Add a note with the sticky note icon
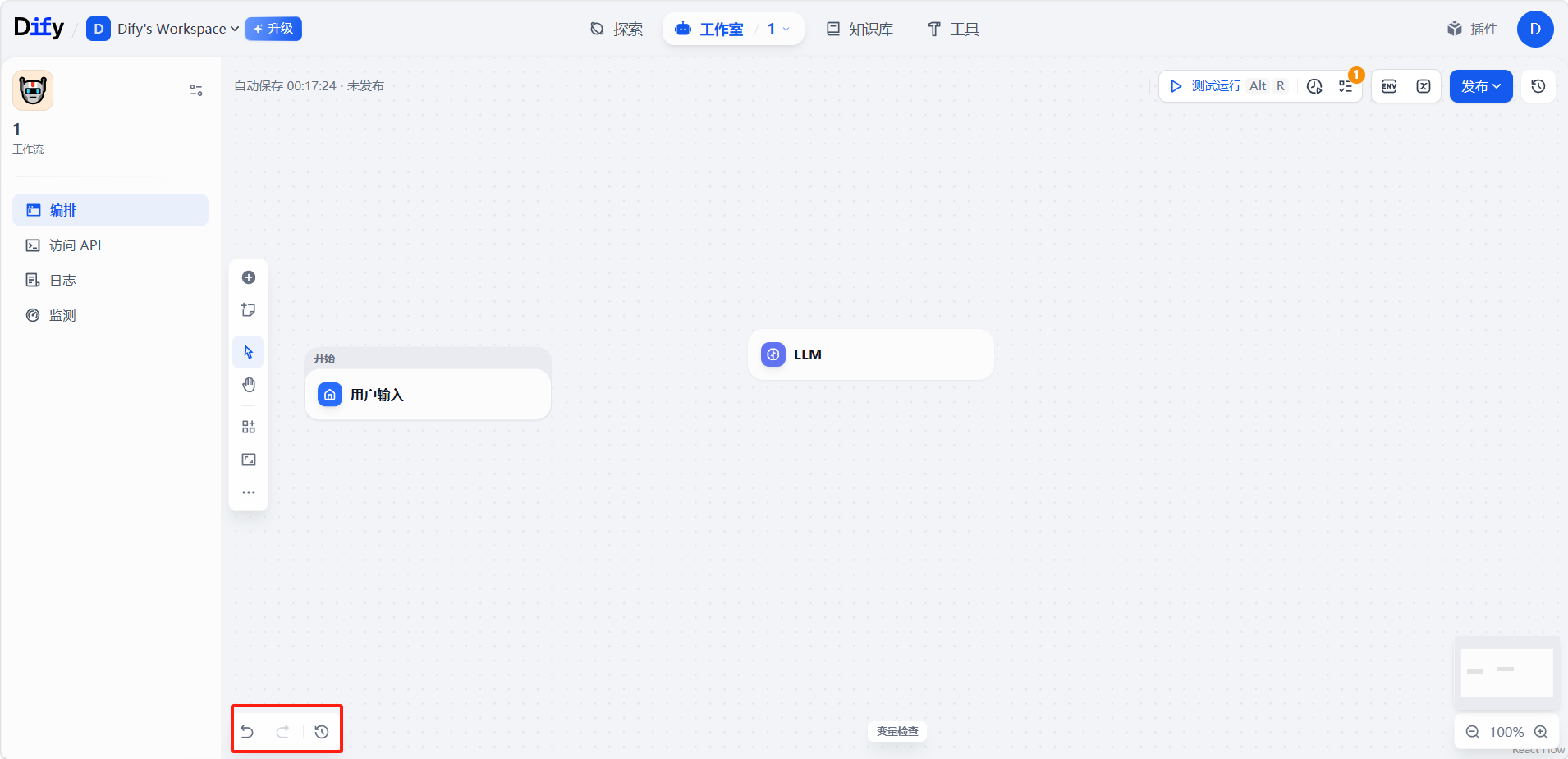Image resolution: width=1568 pixels, height=759 pixels. tap(249, 310)
